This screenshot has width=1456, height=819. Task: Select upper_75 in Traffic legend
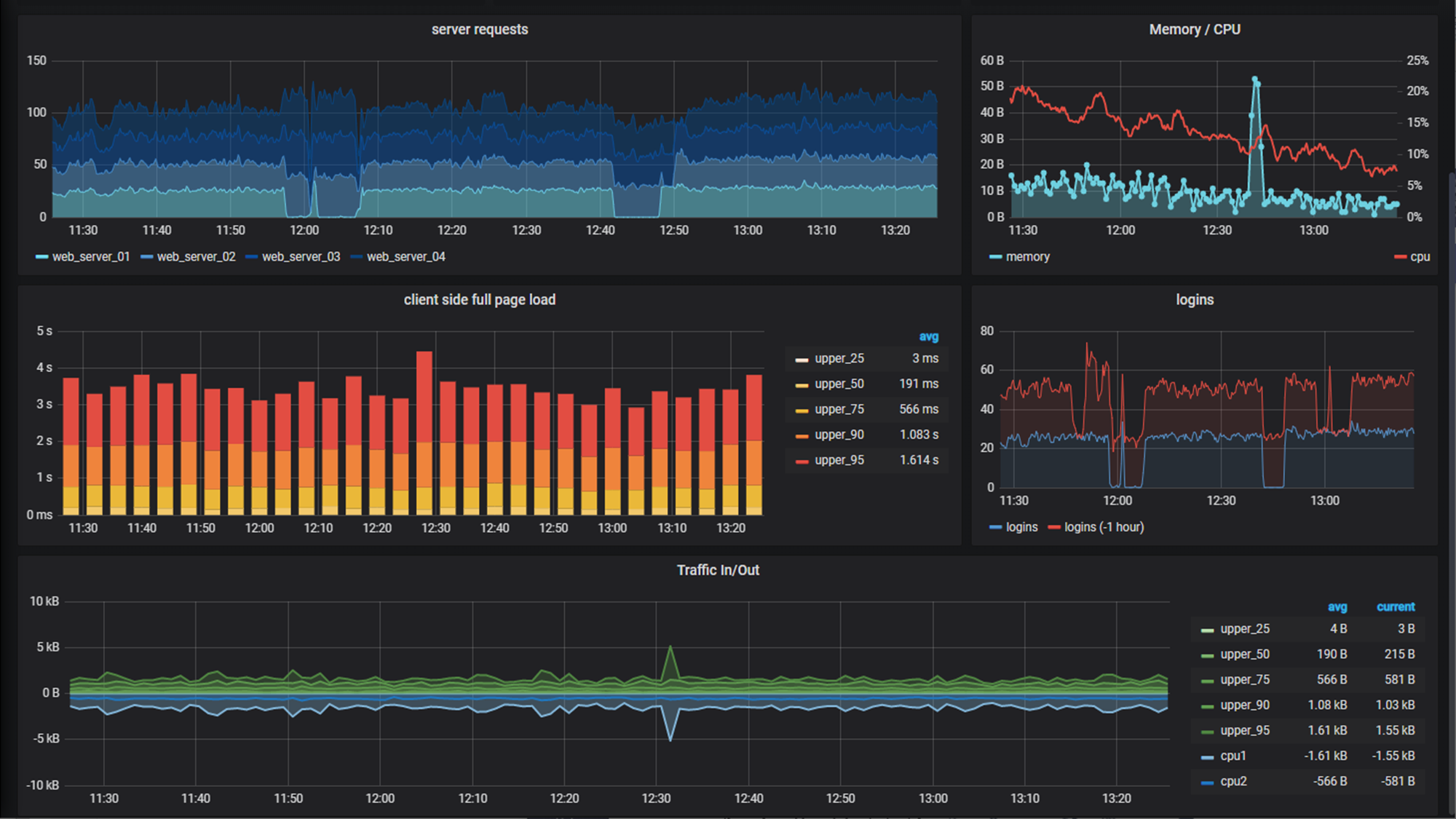pos(1245,680)
